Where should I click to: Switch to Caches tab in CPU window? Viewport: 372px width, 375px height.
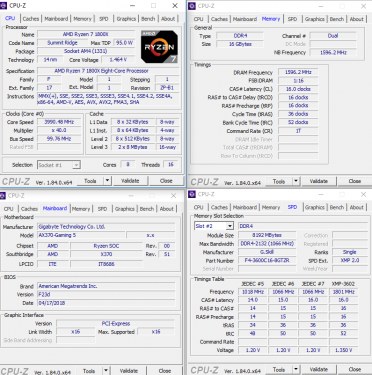[x=31, y=19]
